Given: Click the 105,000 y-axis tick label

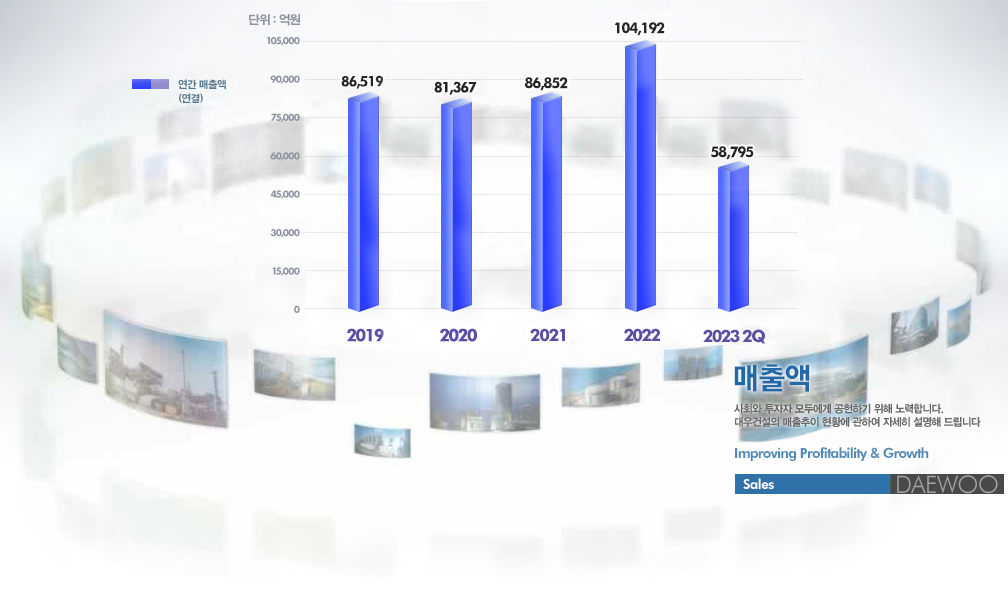Looking at the screenshot, I should pos(283,41).
